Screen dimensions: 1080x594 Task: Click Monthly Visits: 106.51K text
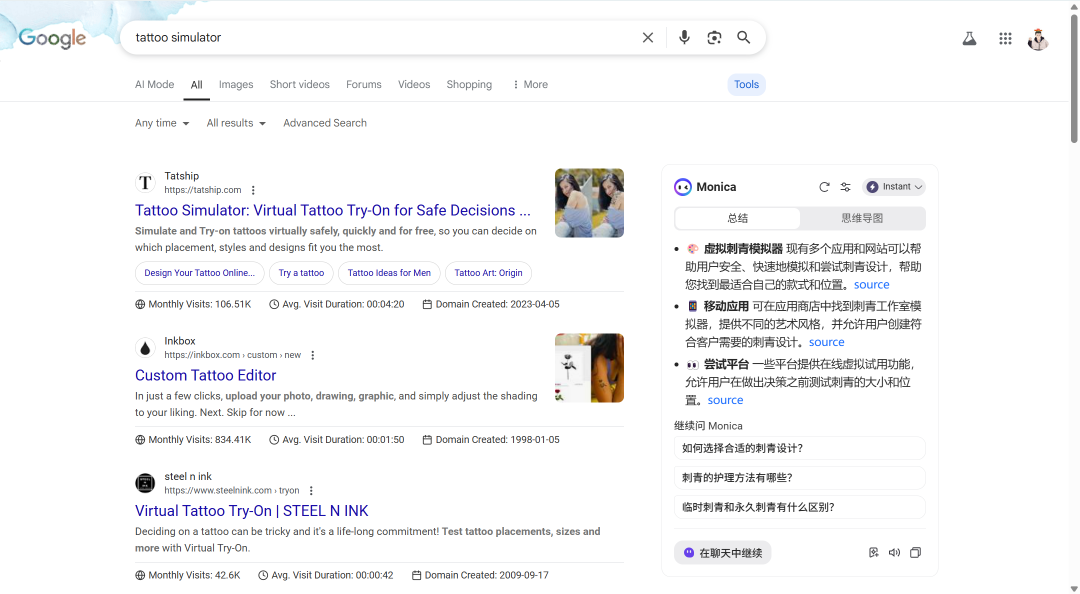194,304
